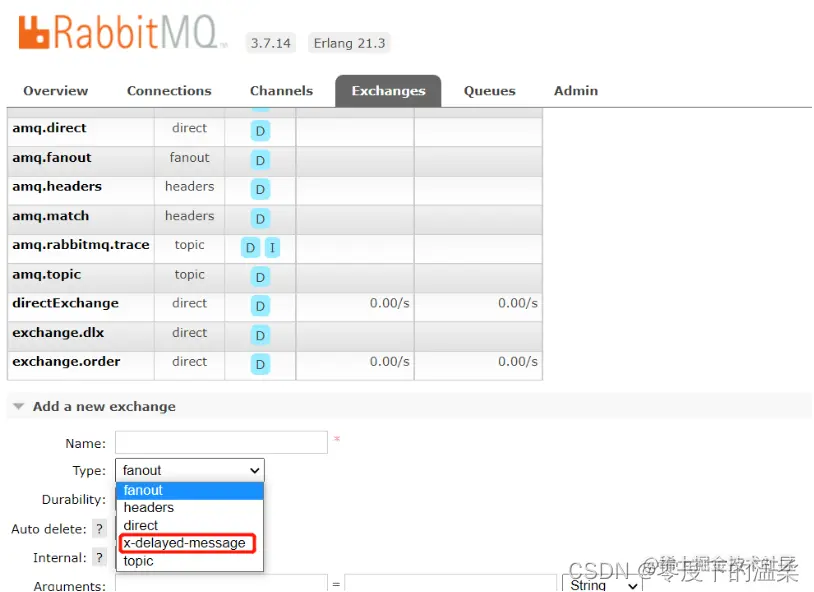Image resolution: width=814 pixels, height=592 pixels.
Task: Open the amq.direct exchange
Action: click(x=49, y=128)
